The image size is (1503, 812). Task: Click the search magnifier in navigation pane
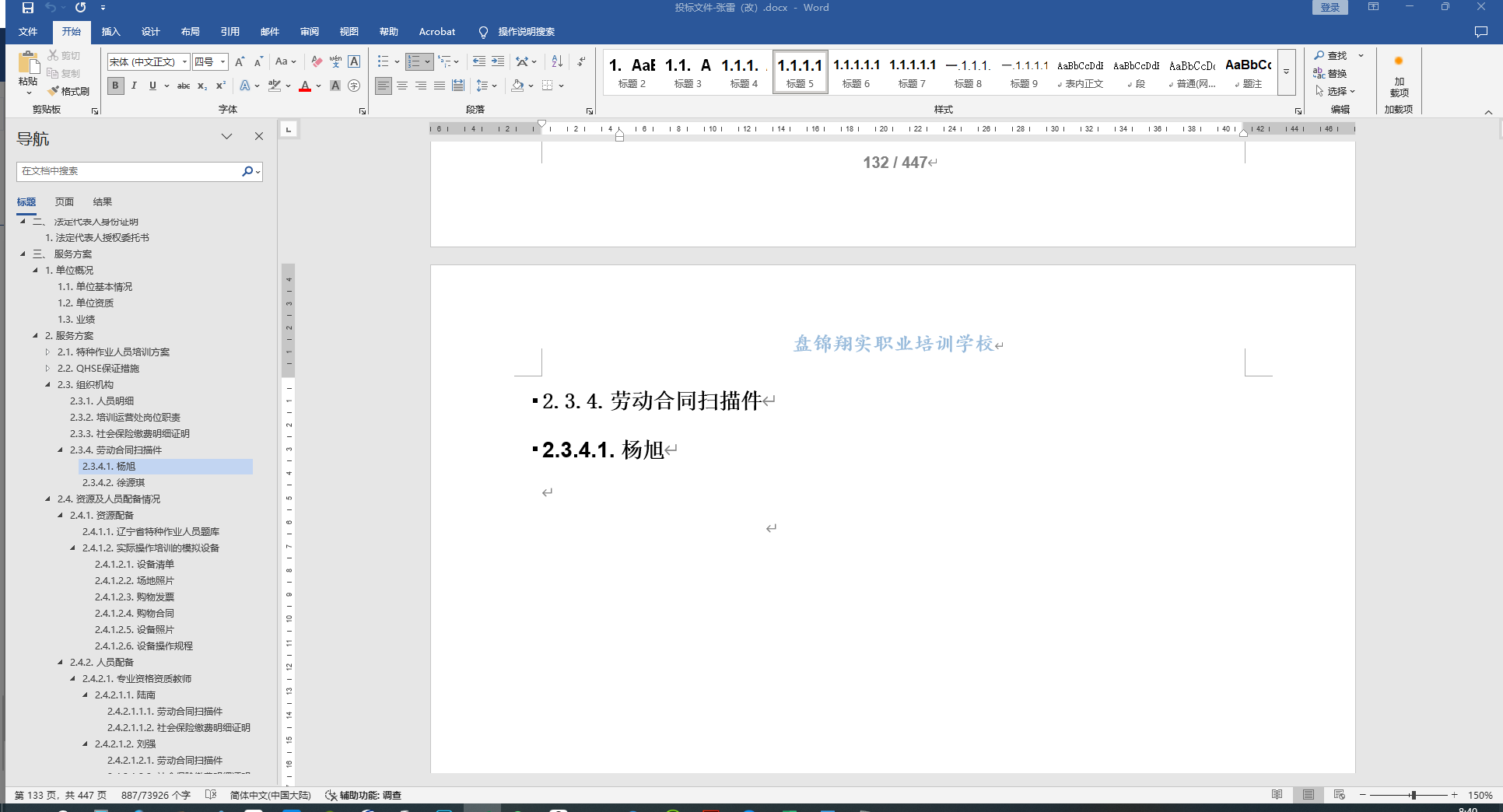coord(247,171)
